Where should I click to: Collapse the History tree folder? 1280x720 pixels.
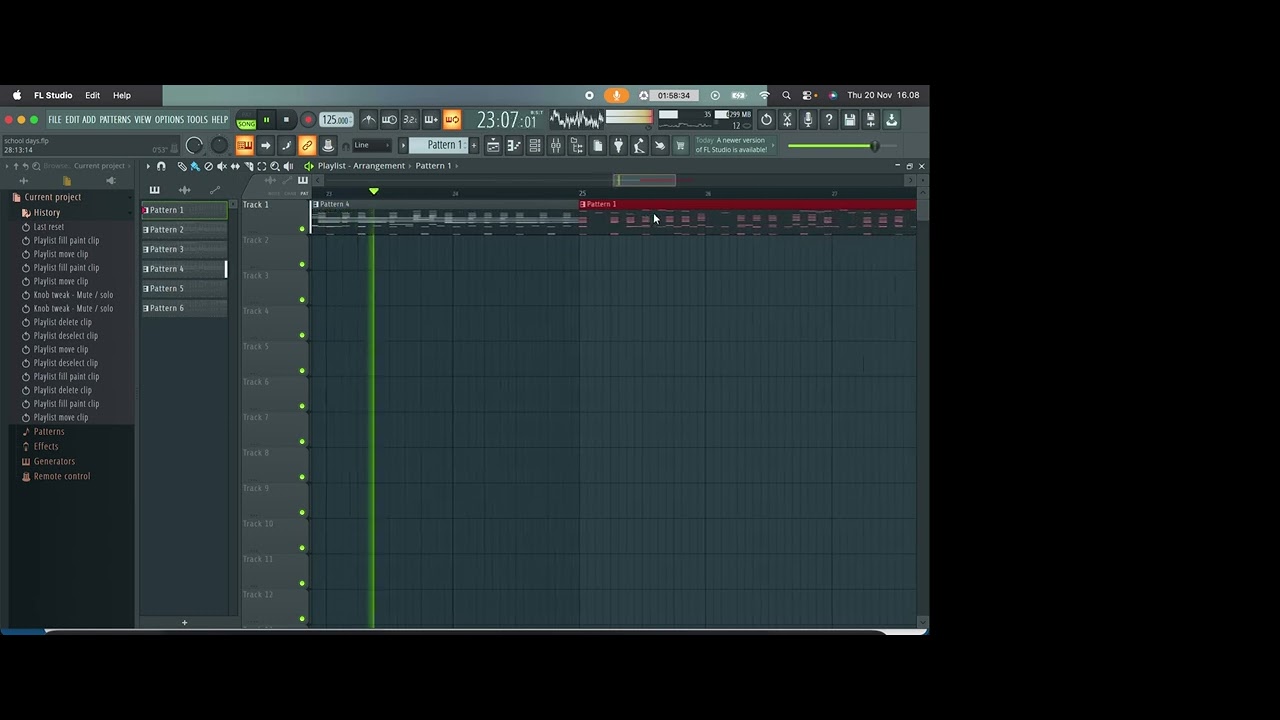pyautogui.click(x=47, y=212)
